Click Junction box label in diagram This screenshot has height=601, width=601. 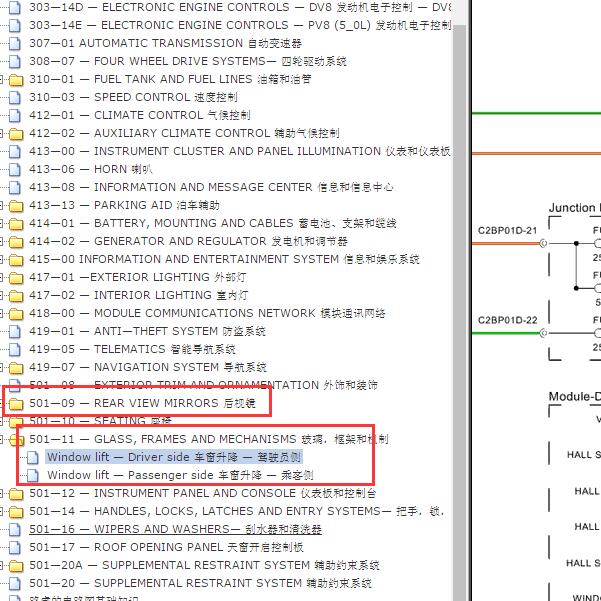pos(575,208)
